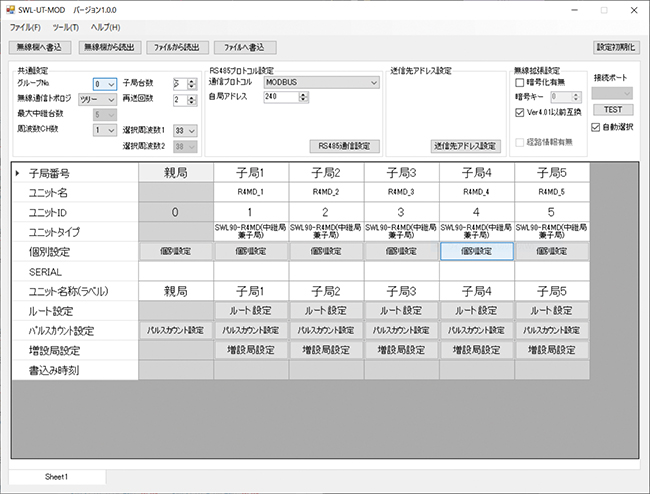The image size is (650, 494).
Task: Click 増設局設定 button for 子局3
Action: 401,350
